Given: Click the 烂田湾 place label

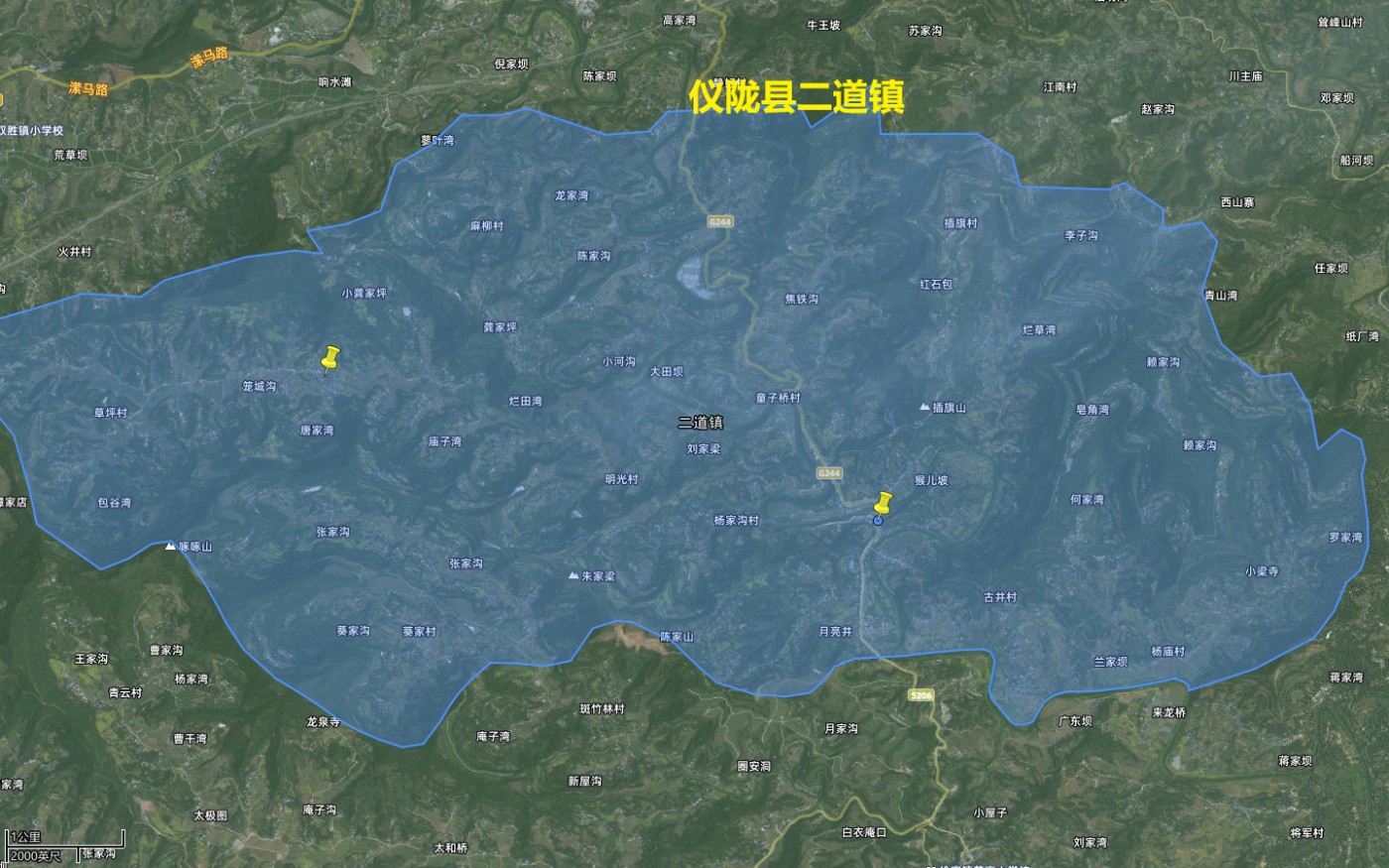Looking at the screenshot, I should click(x=526, y=402).
